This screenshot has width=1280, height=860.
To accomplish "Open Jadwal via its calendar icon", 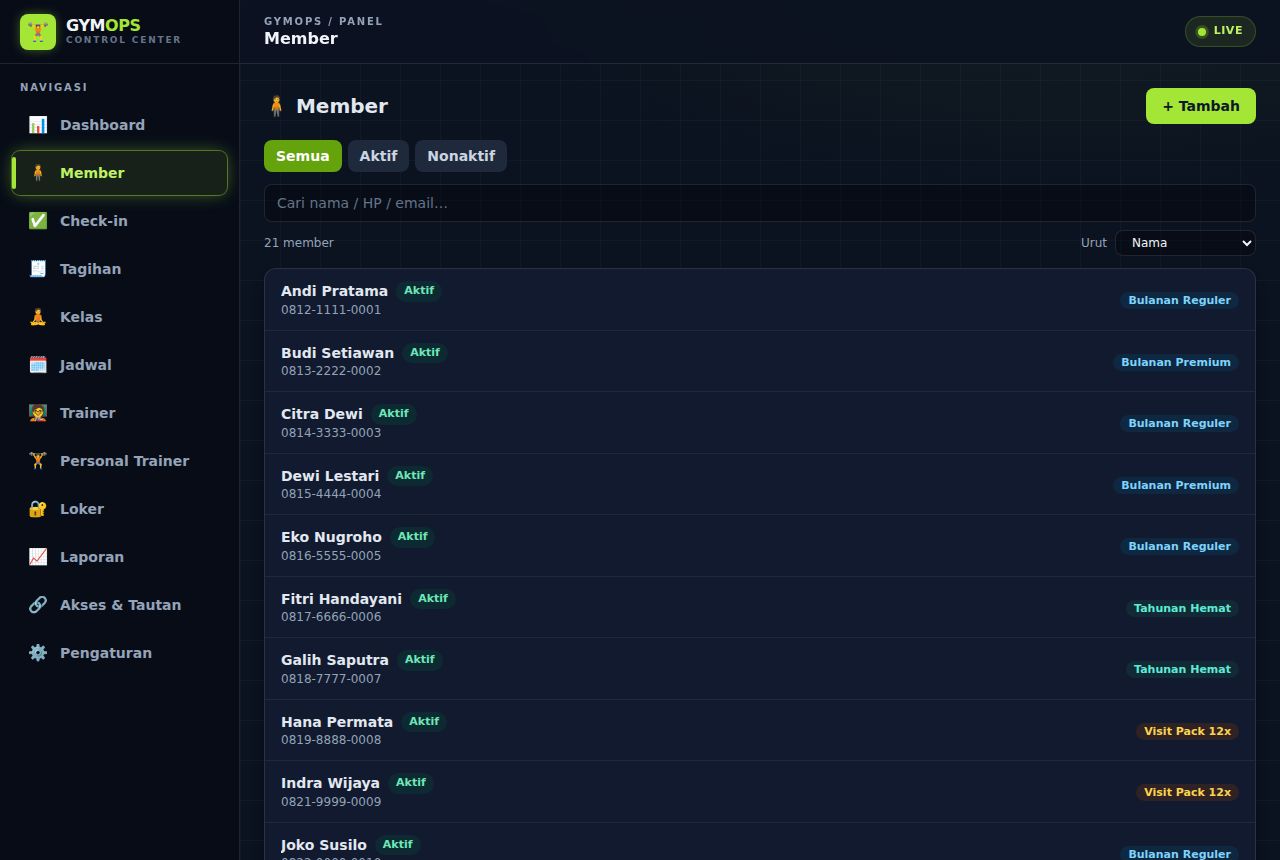I will (x=38, y=365).
